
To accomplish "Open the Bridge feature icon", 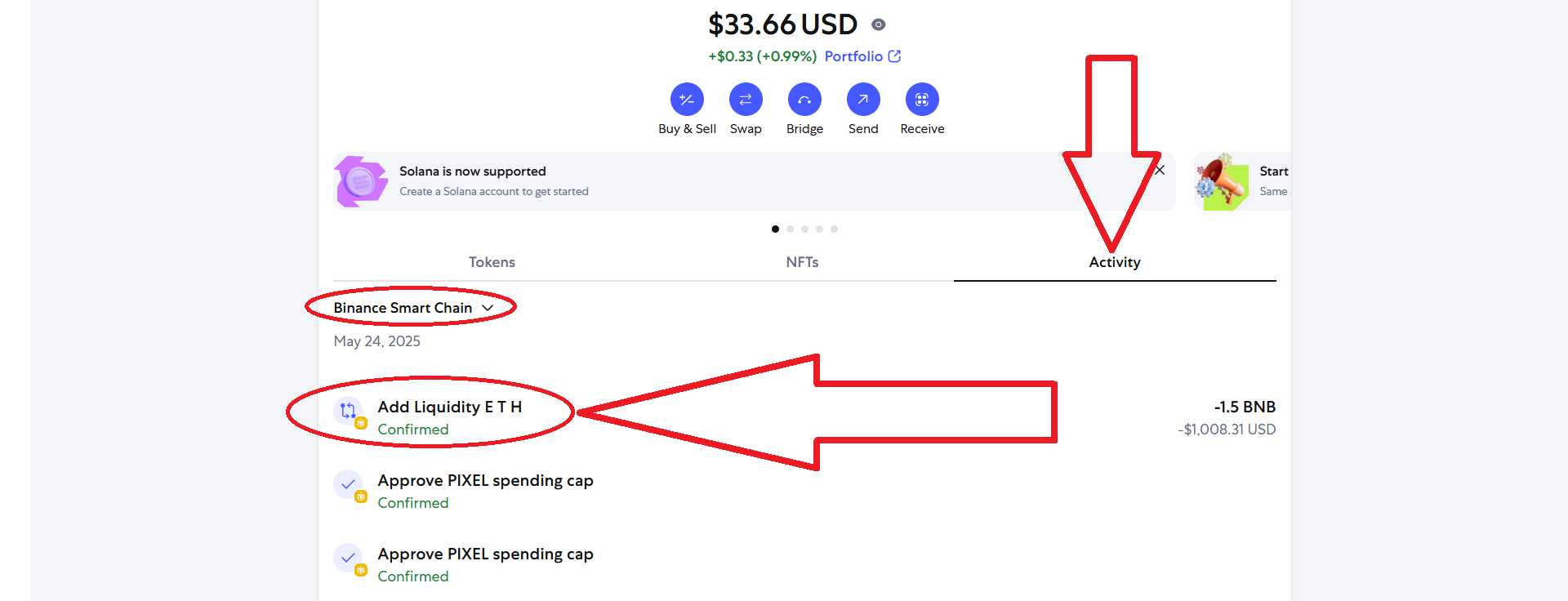I will (x=804, y=100).
